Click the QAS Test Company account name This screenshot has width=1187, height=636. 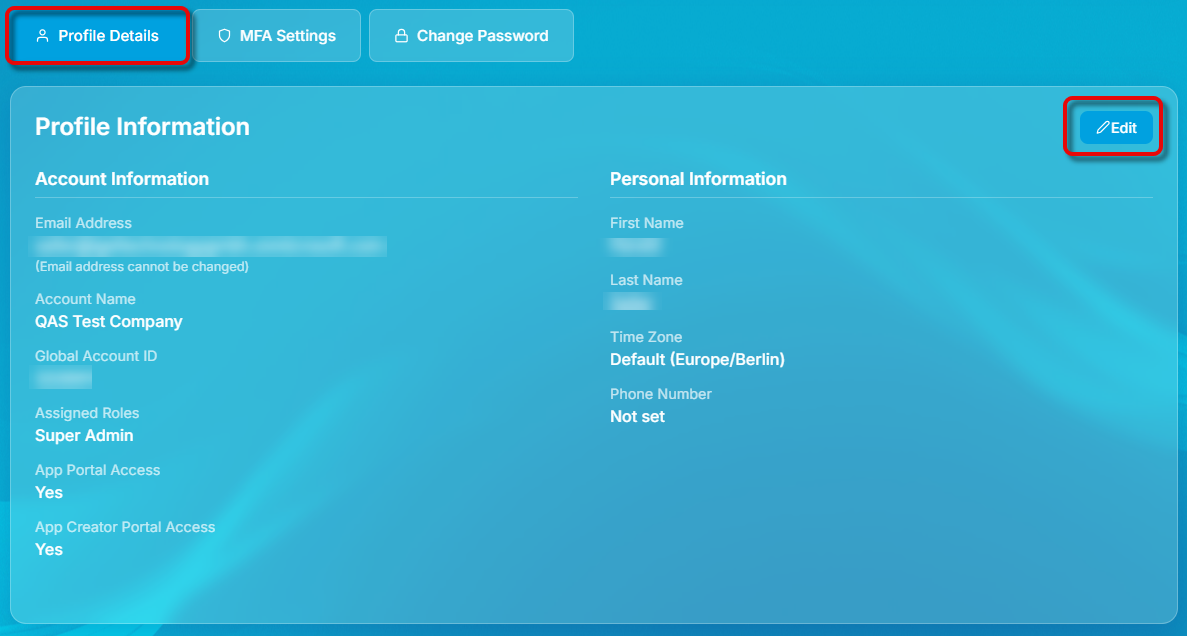click(109, 322)
